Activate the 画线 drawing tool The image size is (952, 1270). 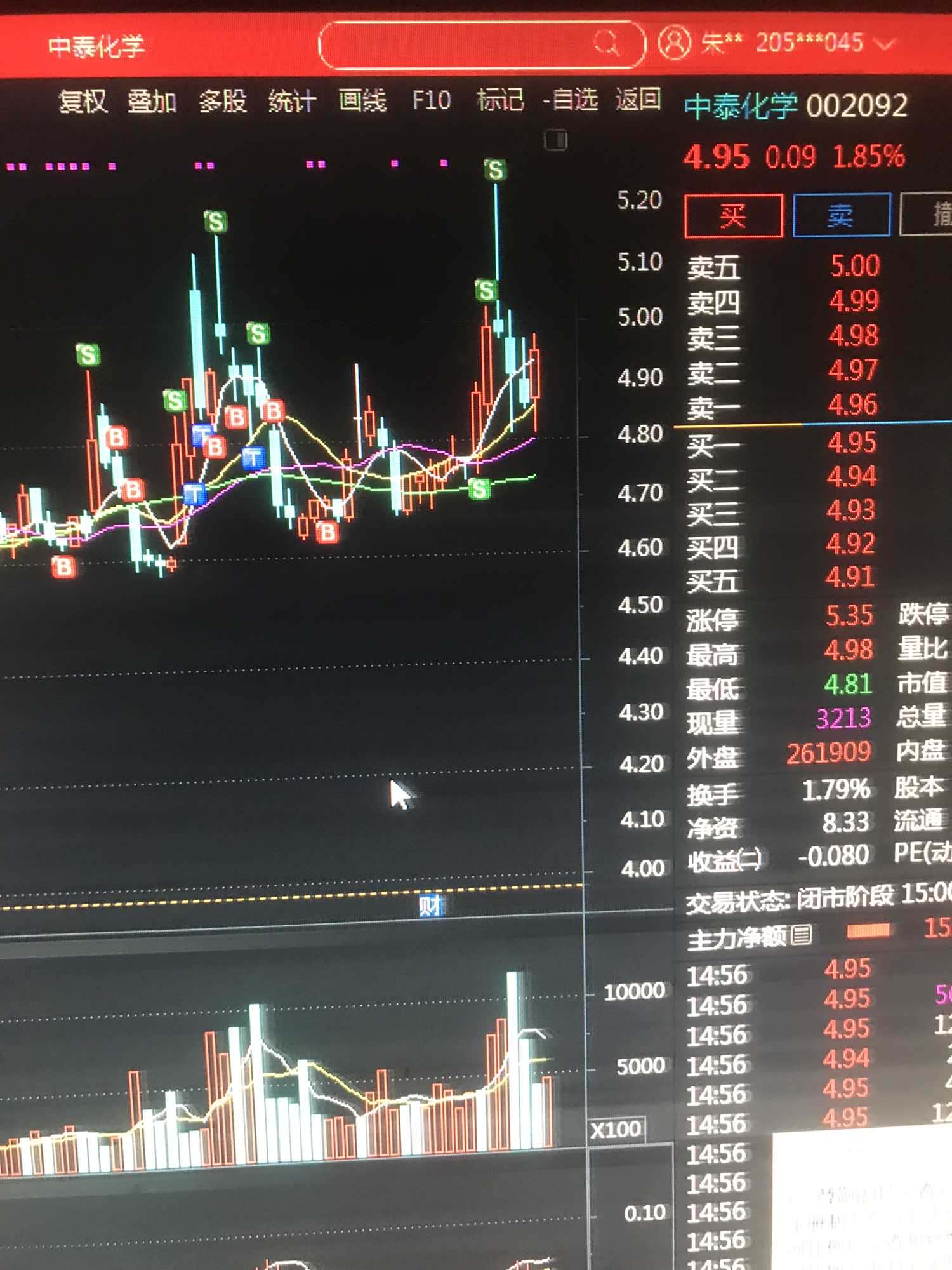(362, 100)
